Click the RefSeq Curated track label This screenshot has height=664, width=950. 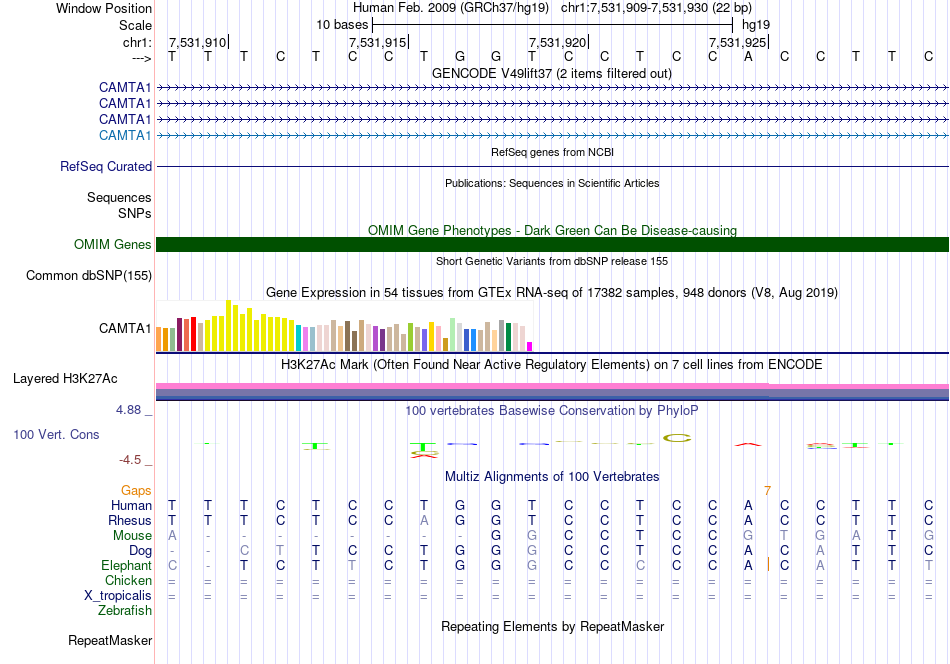tap(105, 166)
